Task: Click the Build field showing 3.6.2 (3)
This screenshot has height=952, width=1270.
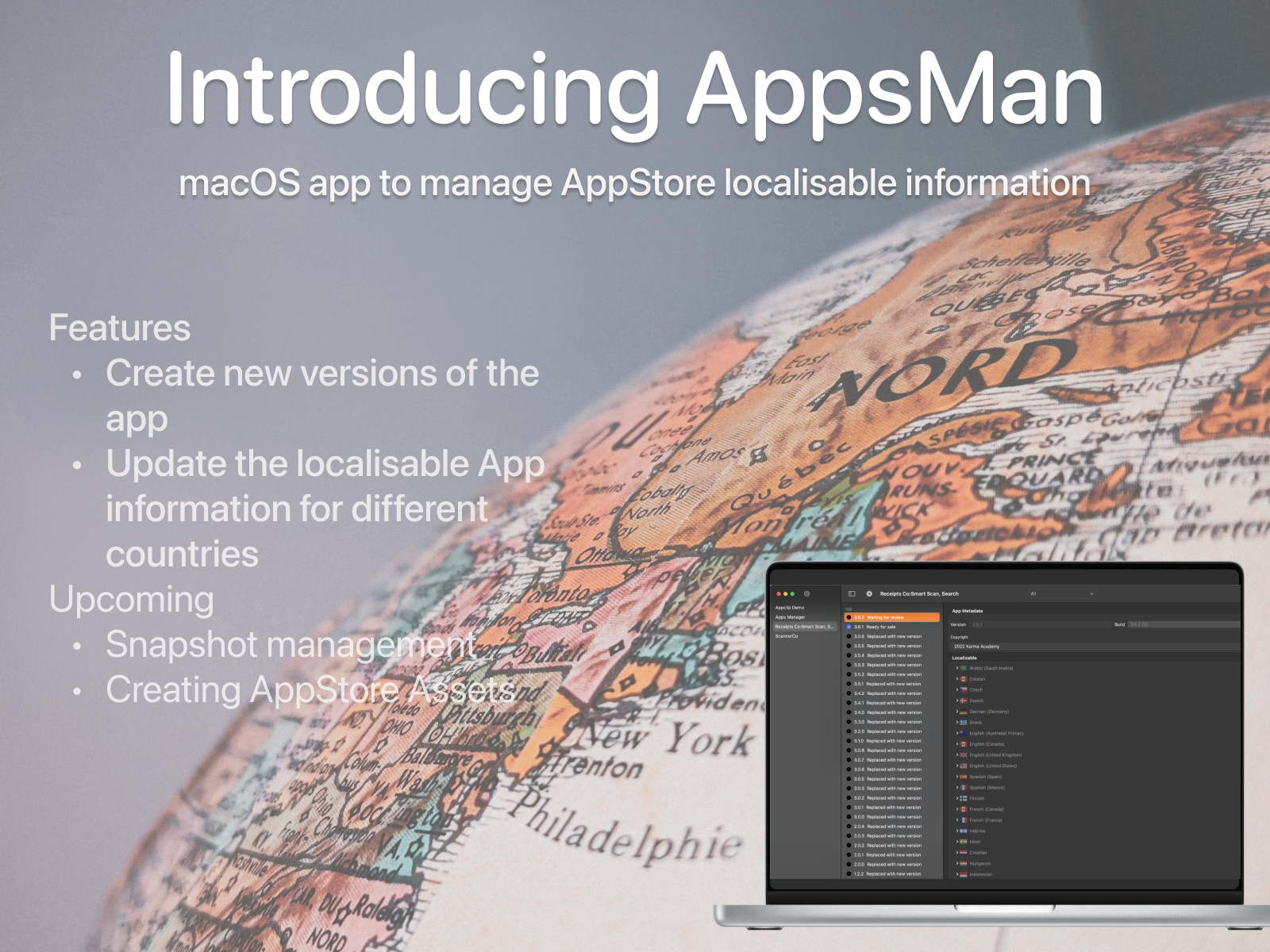Action: [1183, 624]
